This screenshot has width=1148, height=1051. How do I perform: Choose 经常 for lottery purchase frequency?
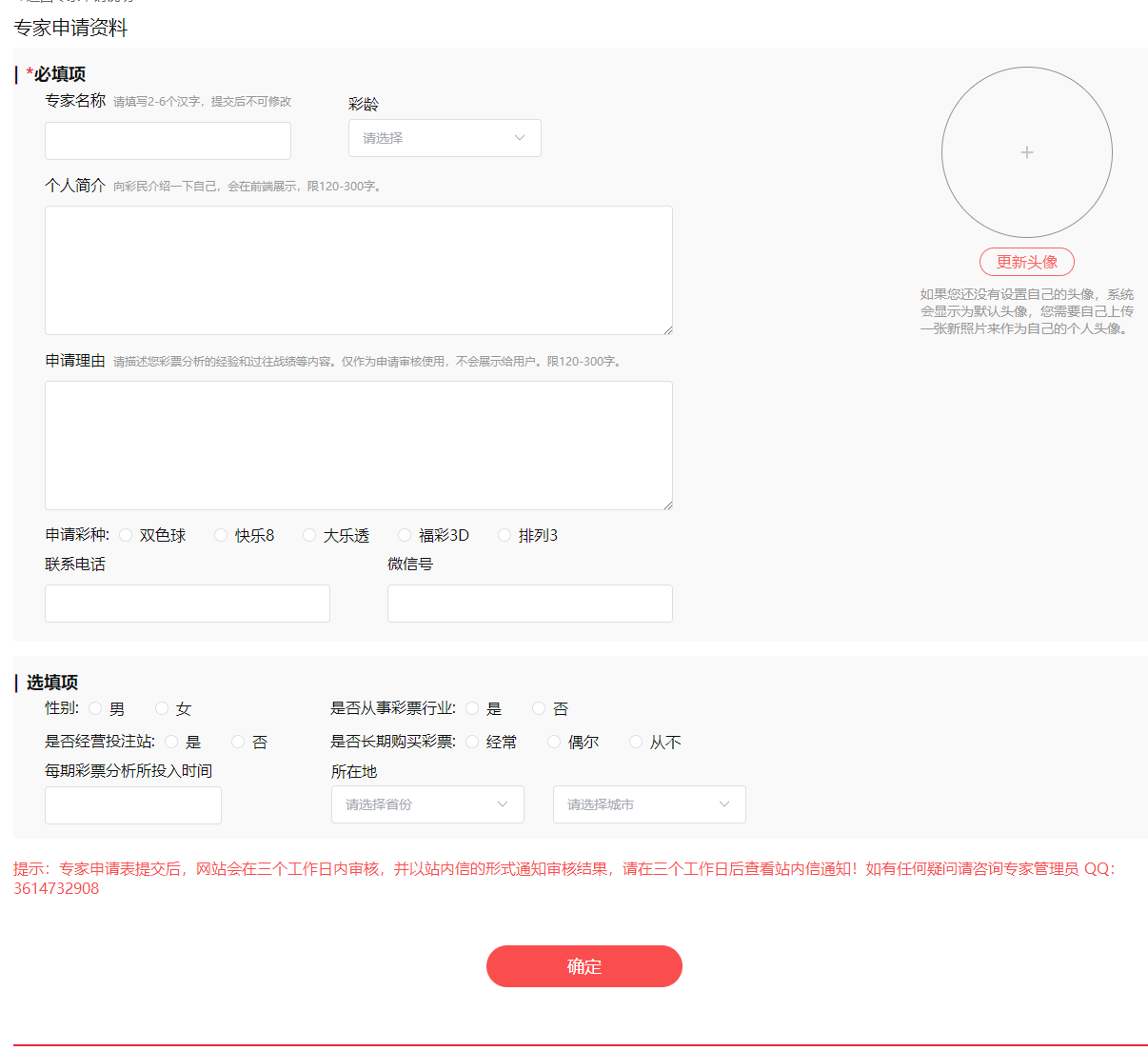coord(472,742)
